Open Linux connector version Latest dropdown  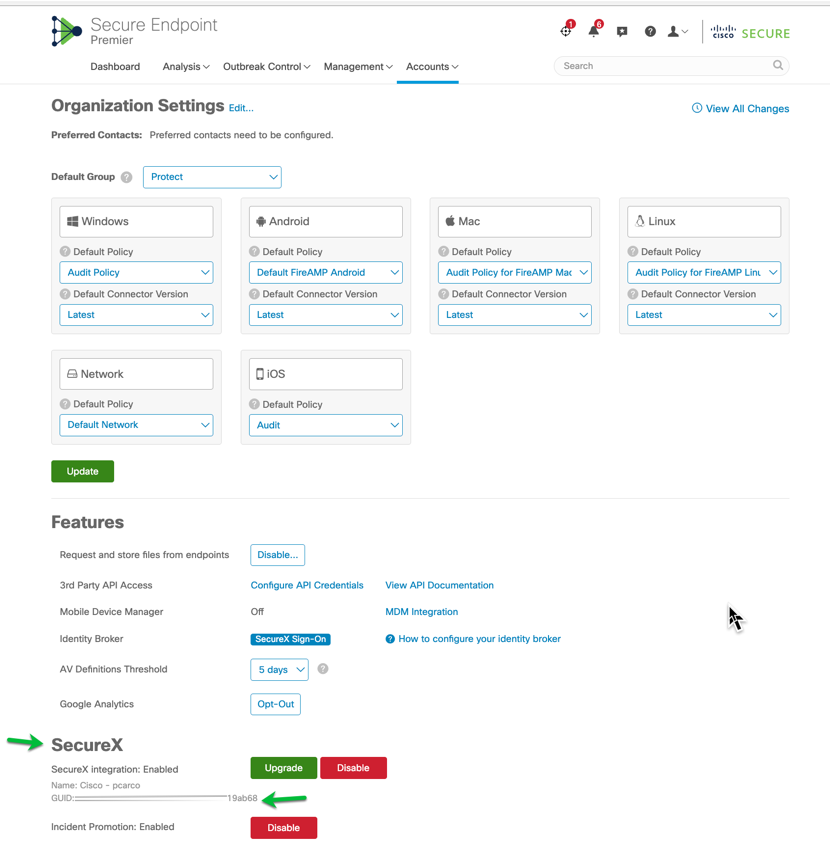tap(704, 315)
